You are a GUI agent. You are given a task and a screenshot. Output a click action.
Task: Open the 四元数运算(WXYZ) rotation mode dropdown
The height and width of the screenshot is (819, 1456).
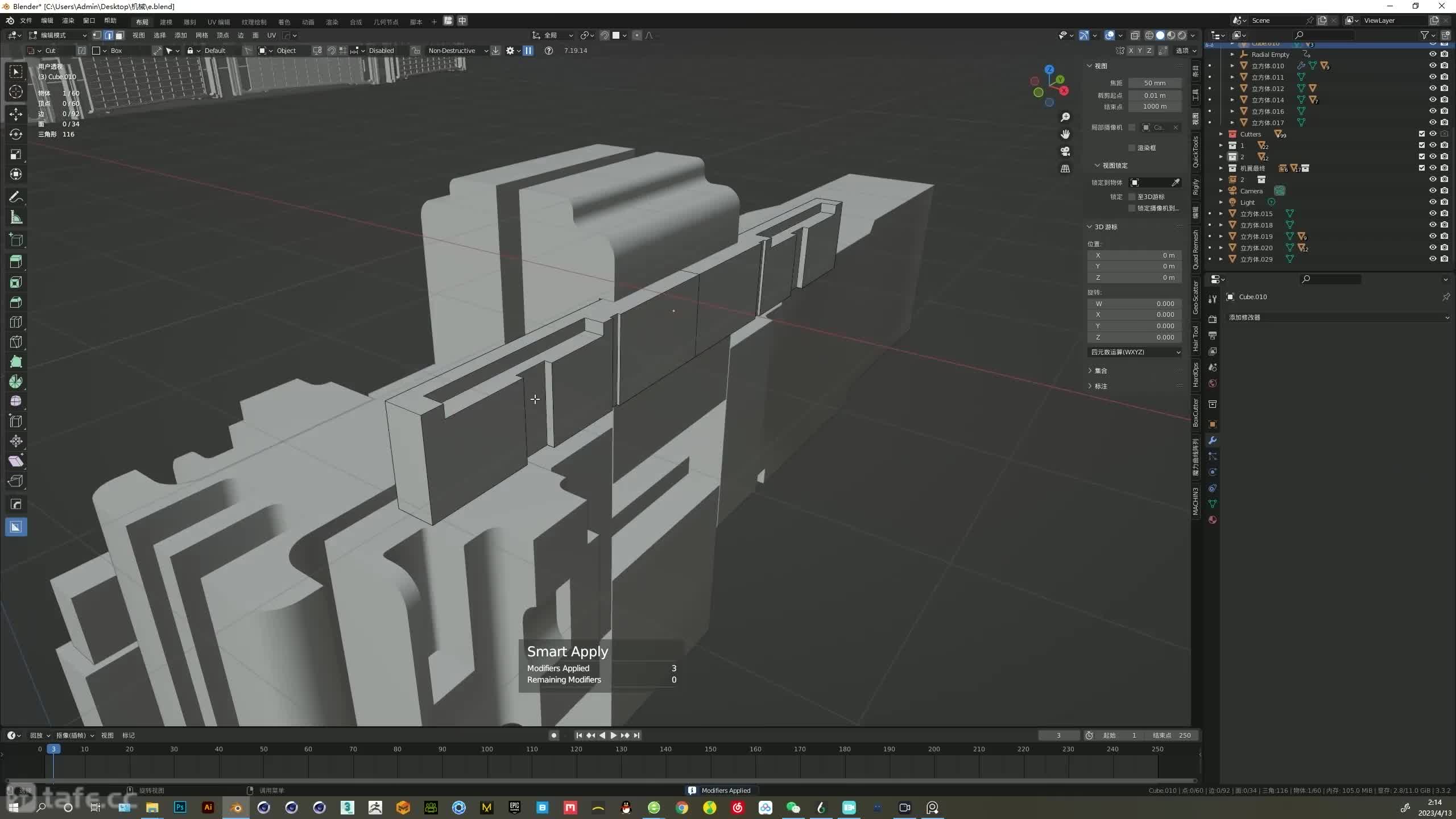pos(1135,352)
